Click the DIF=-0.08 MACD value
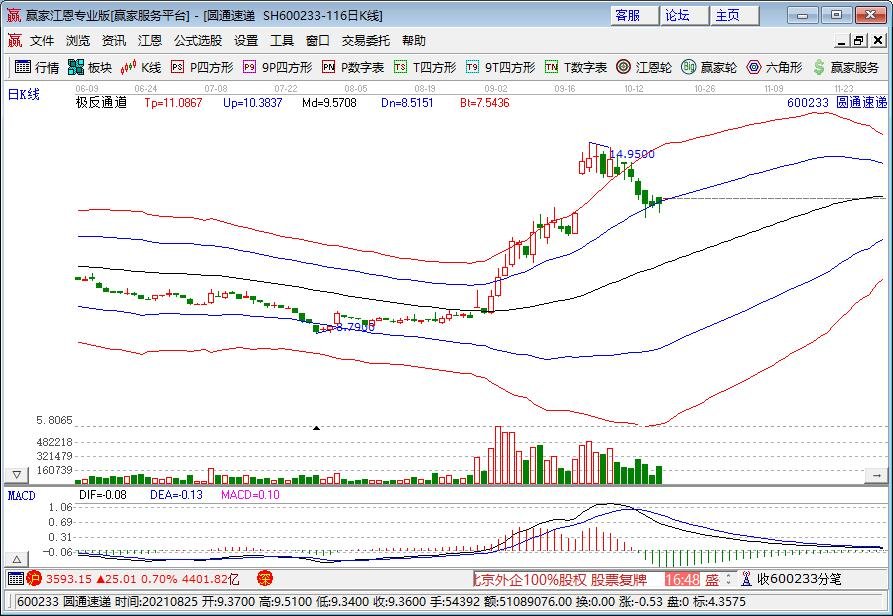893x616 pixels. pyautogui.click(x=103, y=495)
